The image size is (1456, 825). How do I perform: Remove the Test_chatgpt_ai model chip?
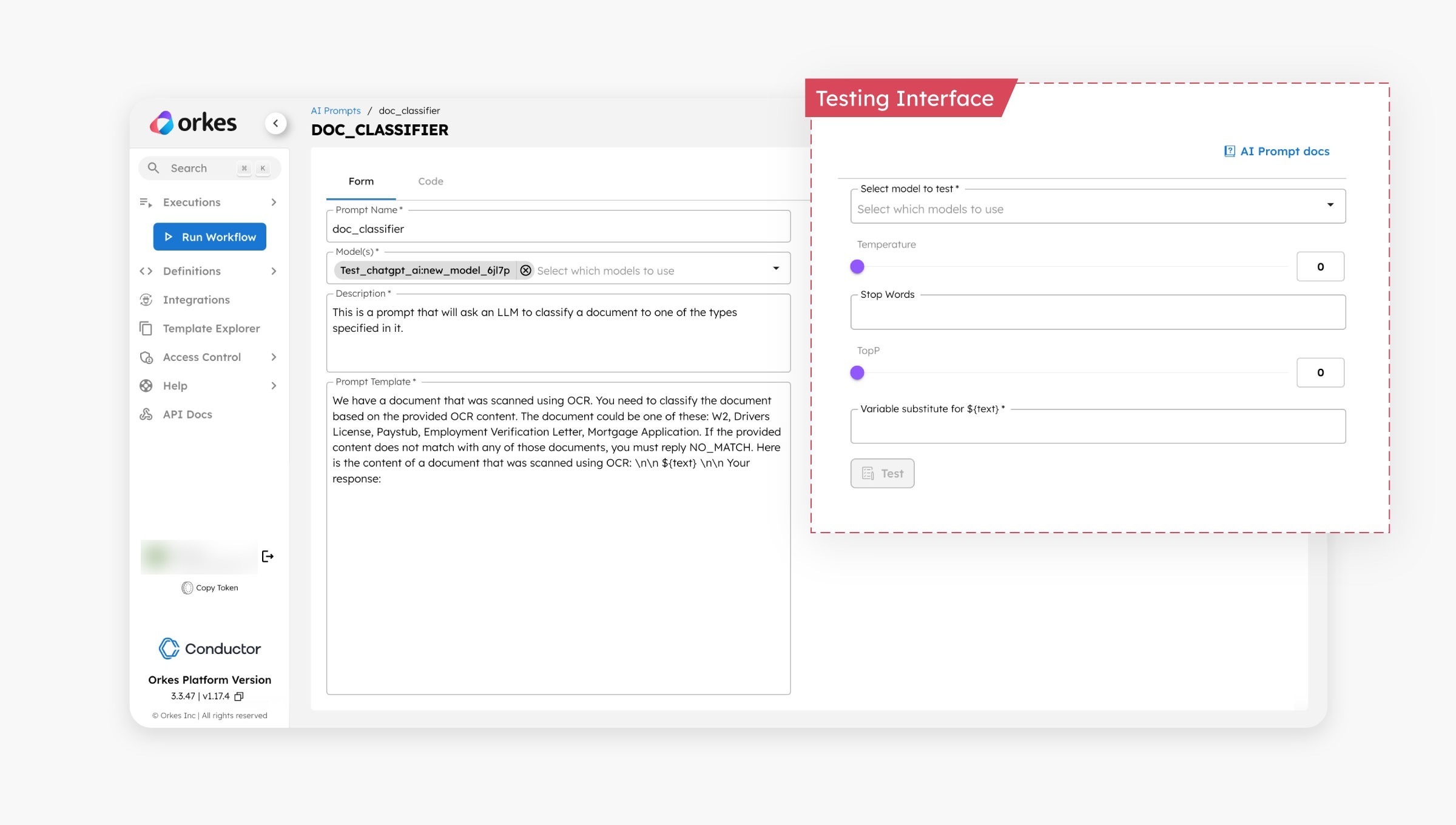525,271
